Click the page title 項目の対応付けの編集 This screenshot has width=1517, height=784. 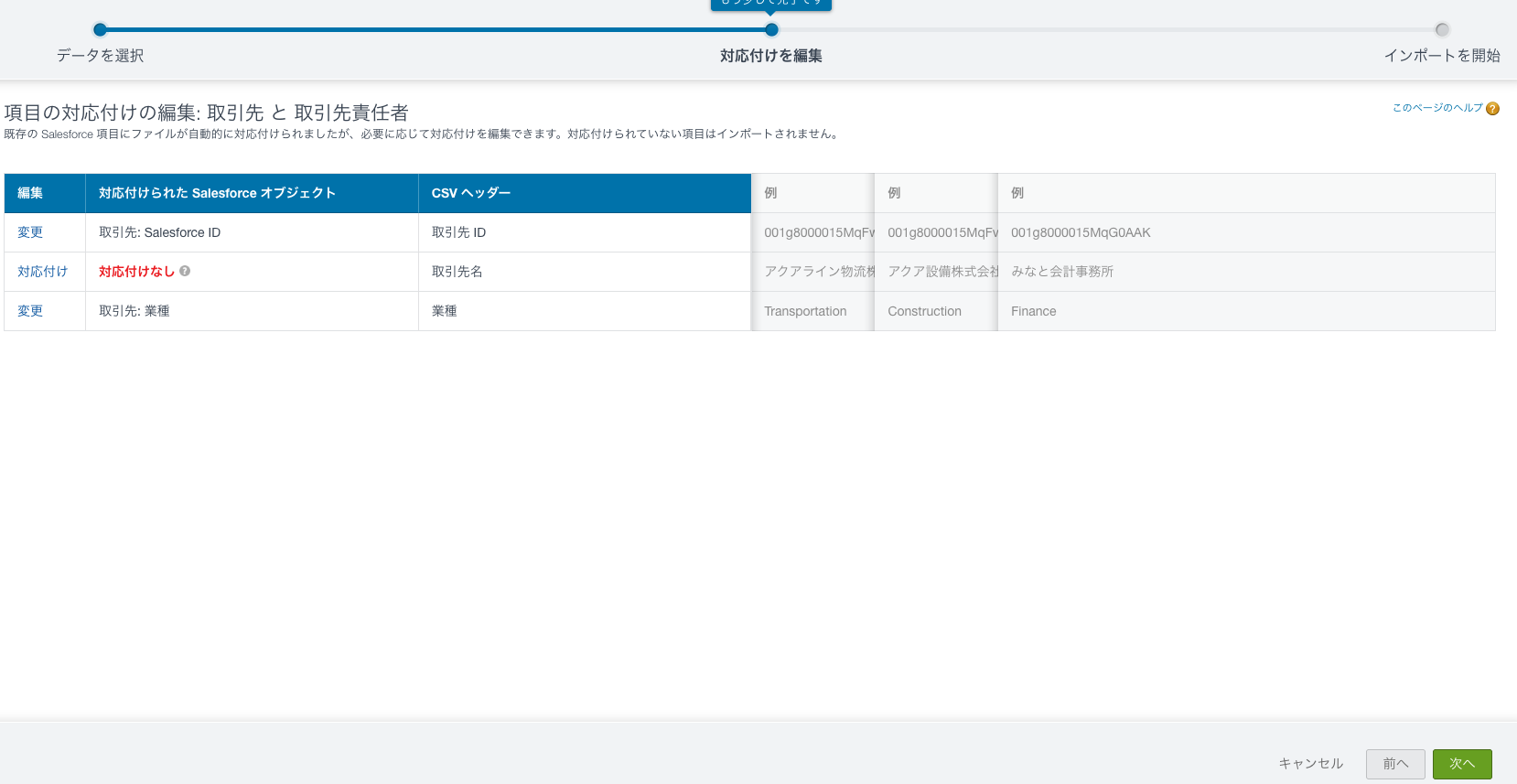pos(206,113)
